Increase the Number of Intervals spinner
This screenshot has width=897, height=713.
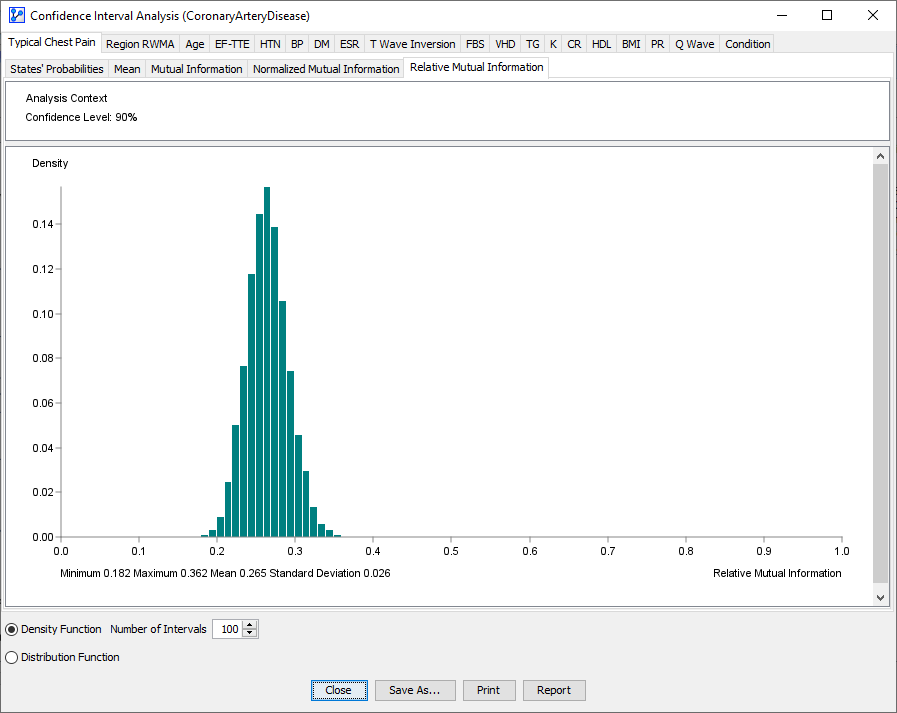[250, 625]
